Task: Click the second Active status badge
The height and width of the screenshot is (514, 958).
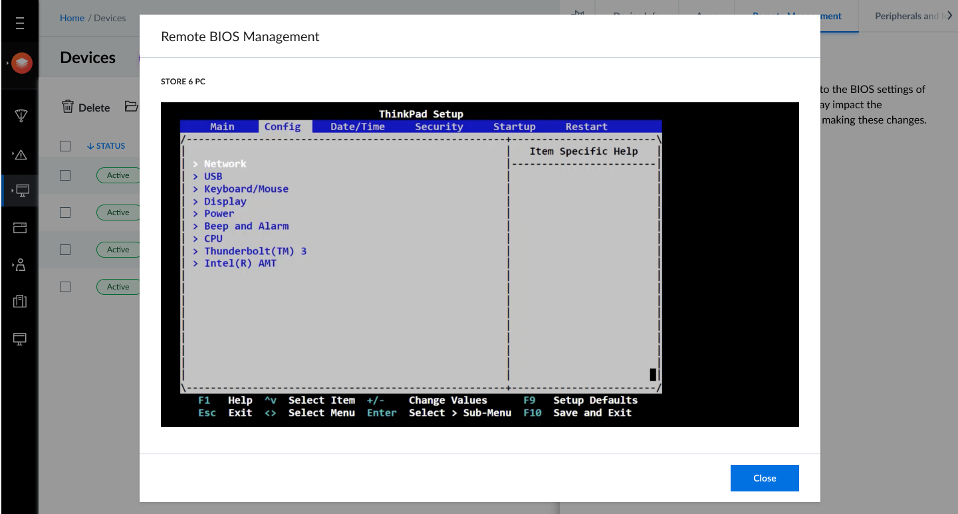Action: coord(118,213)
